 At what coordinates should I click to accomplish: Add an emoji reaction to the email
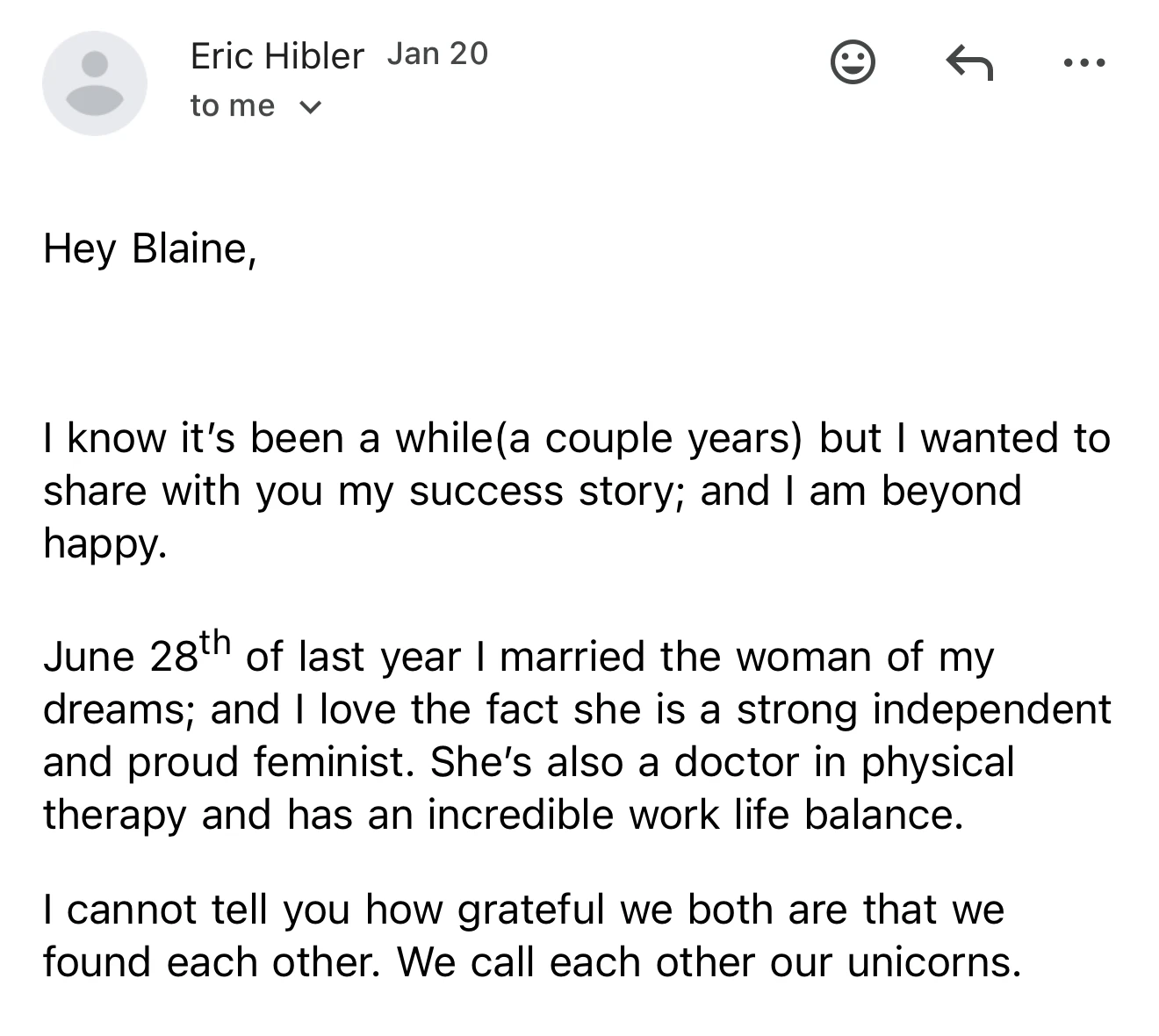pos(853,62)
